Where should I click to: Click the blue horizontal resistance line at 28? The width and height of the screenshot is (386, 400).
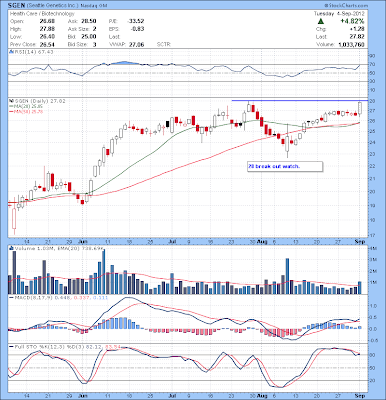pyautogui.click(x=300, y=100)
